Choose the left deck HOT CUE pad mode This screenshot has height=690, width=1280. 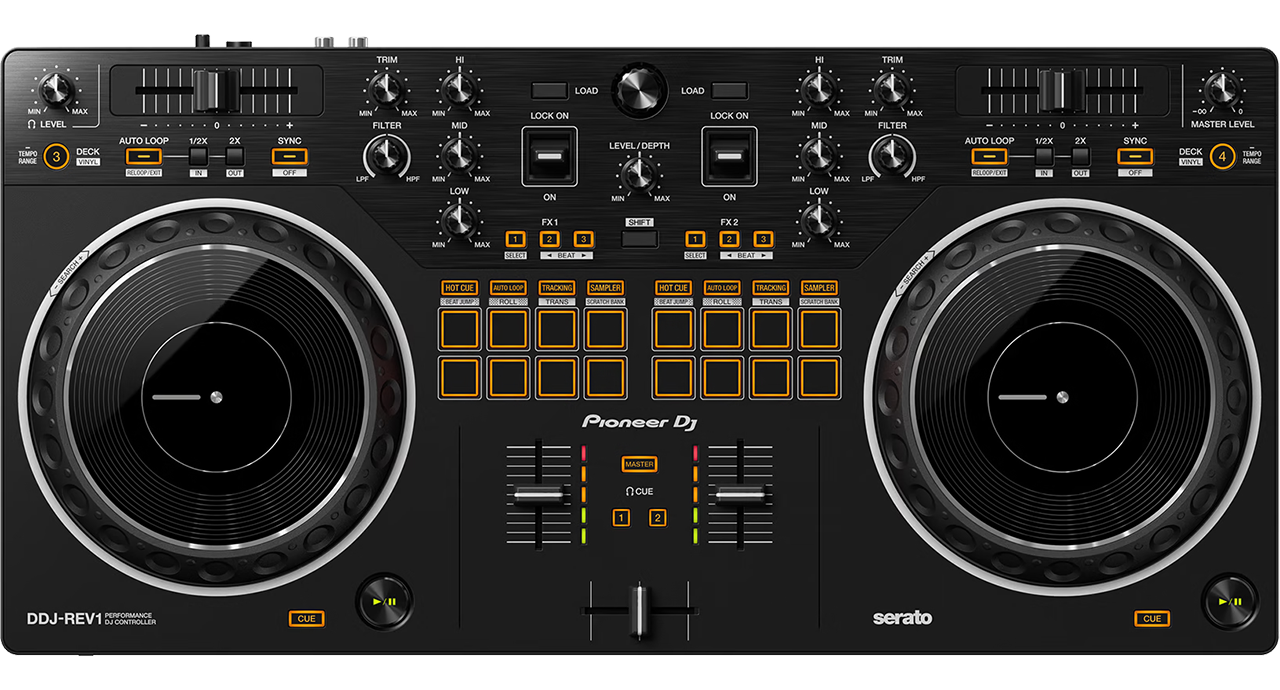(459, 288)
